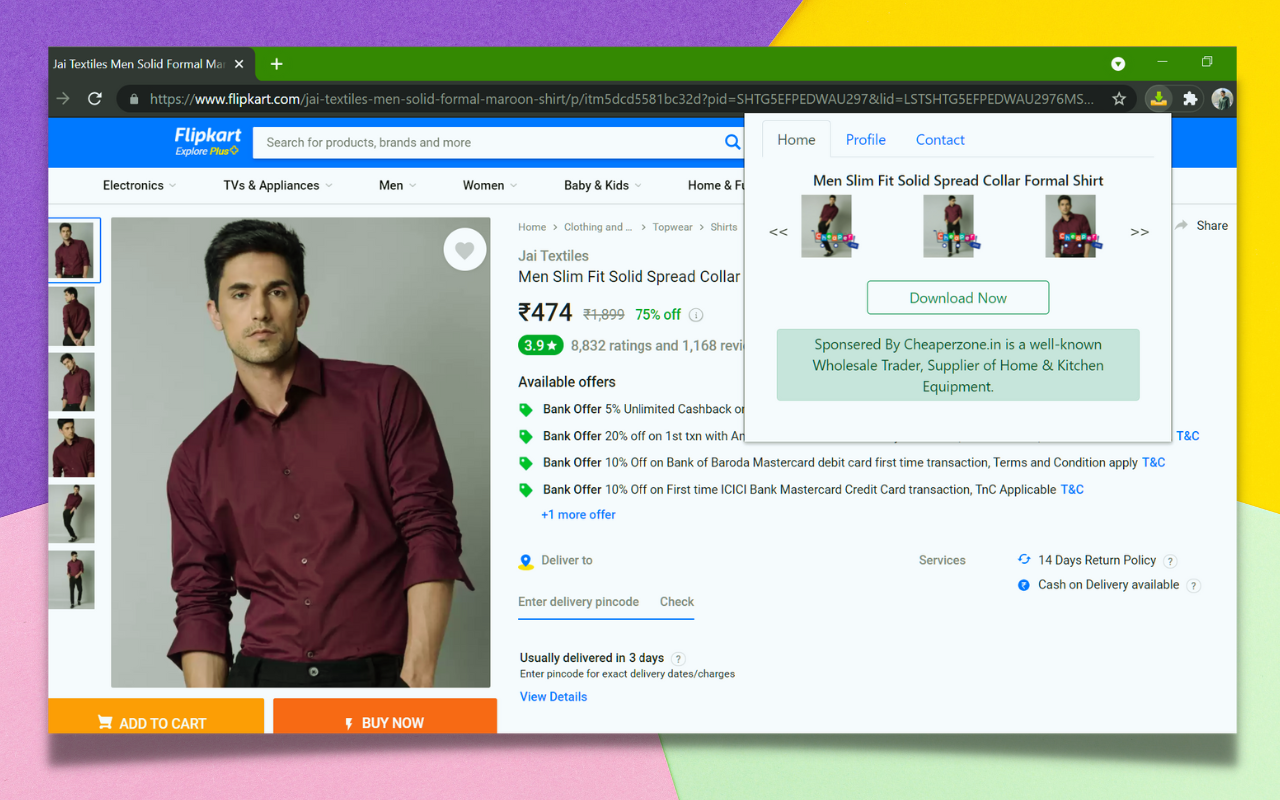Click the 3.9 star rating badge
Viewport: 1280px width, 800px height.
[540, 345]
